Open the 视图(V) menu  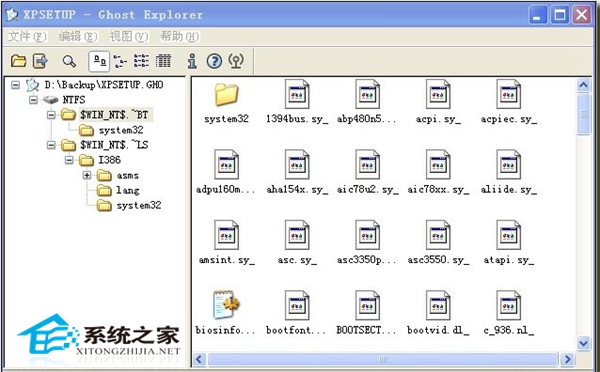click(x=129, y=37)
